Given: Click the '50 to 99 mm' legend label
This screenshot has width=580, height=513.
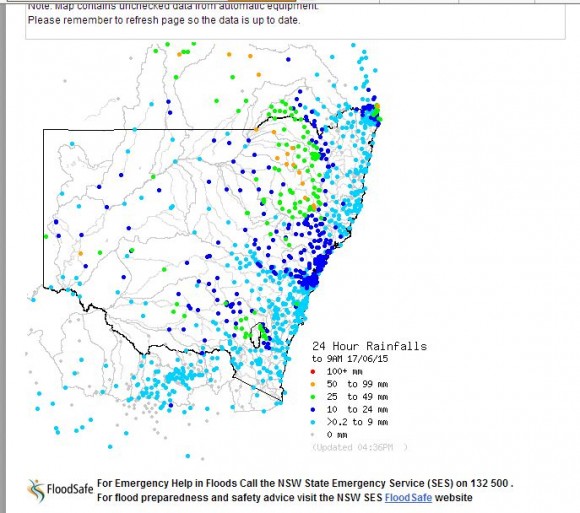Looking at the screenshot, I should [357, 384].
